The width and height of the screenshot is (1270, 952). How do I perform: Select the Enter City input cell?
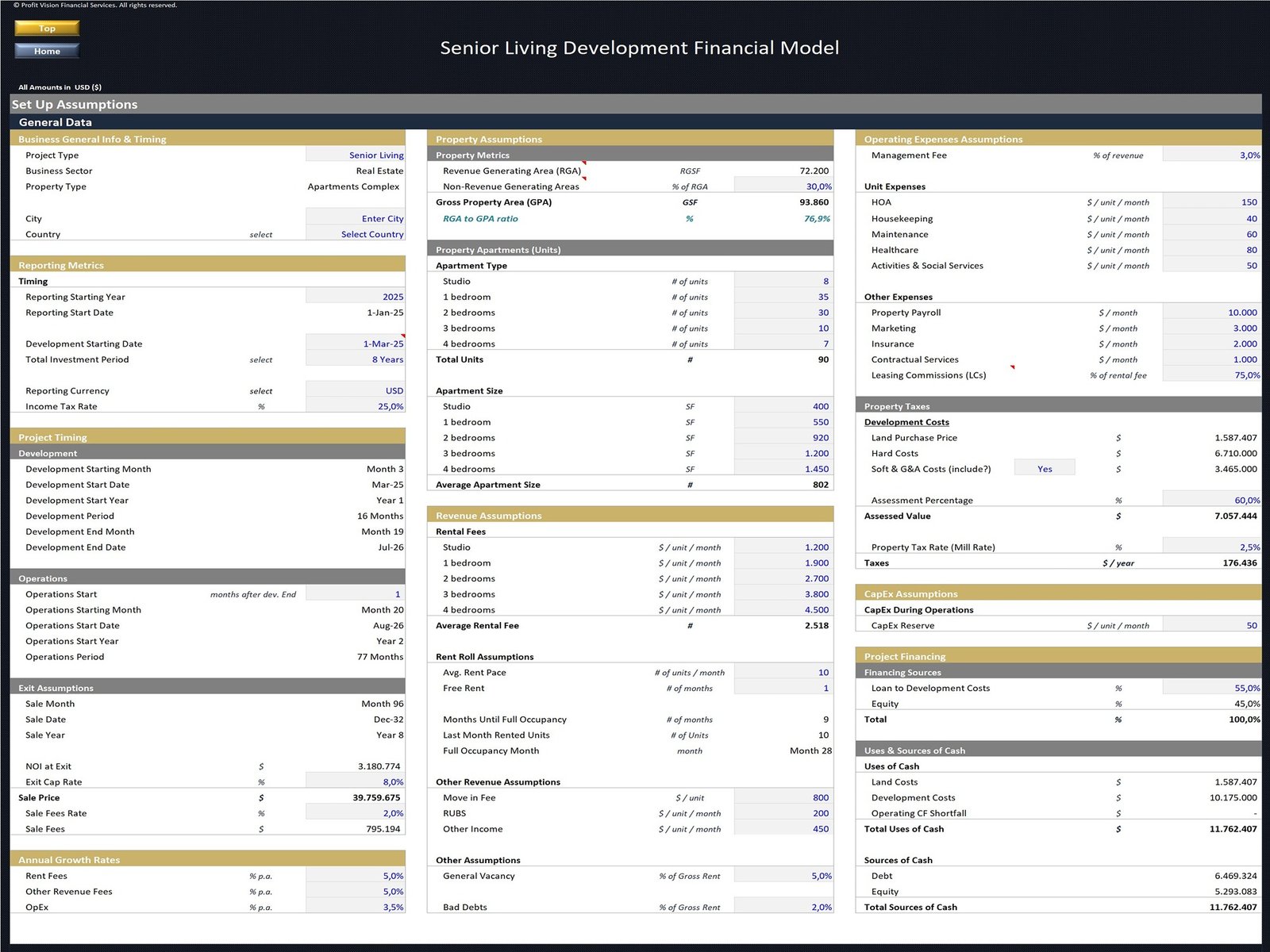[x=356, y=218]
